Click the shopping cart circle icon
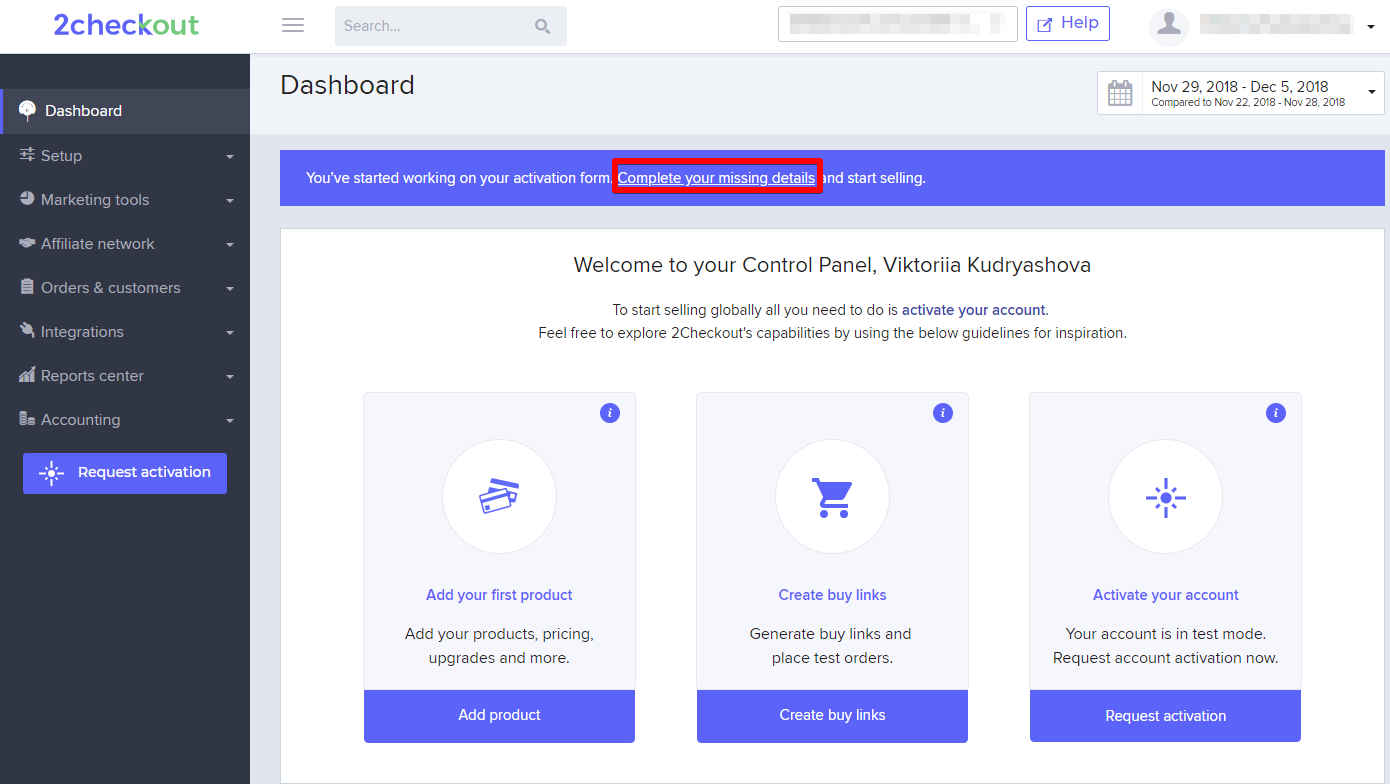This screenshot has height=784, width=1390. 832,497
